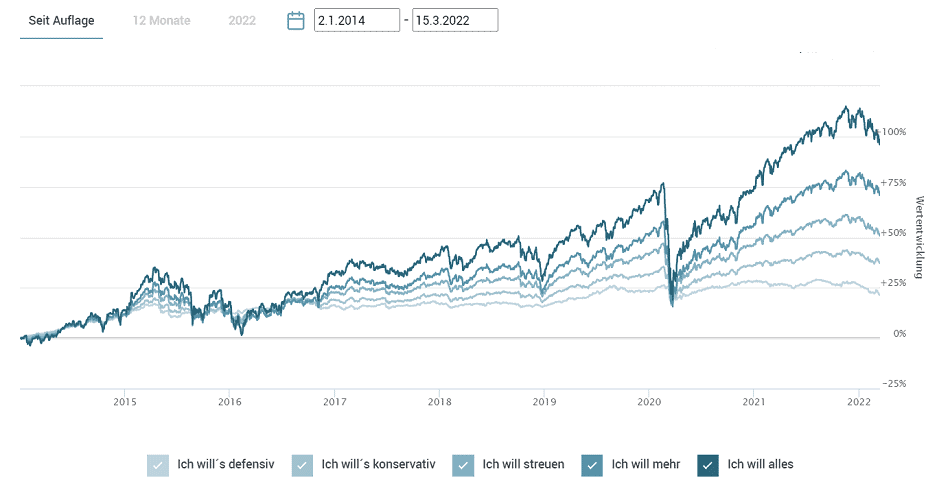950x491 pixels.
Task: Switch to the '12 Monate' tab
Action: [x=161, y=21]
